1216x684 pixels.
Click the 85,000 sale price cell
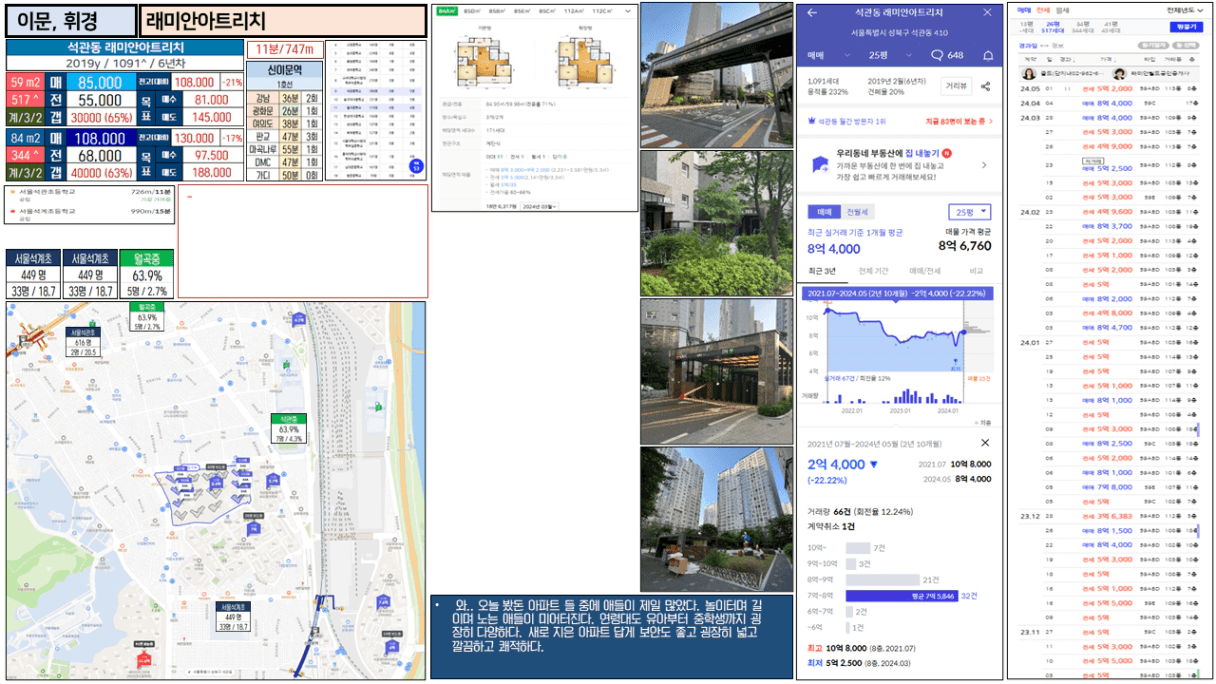[100, 82]
